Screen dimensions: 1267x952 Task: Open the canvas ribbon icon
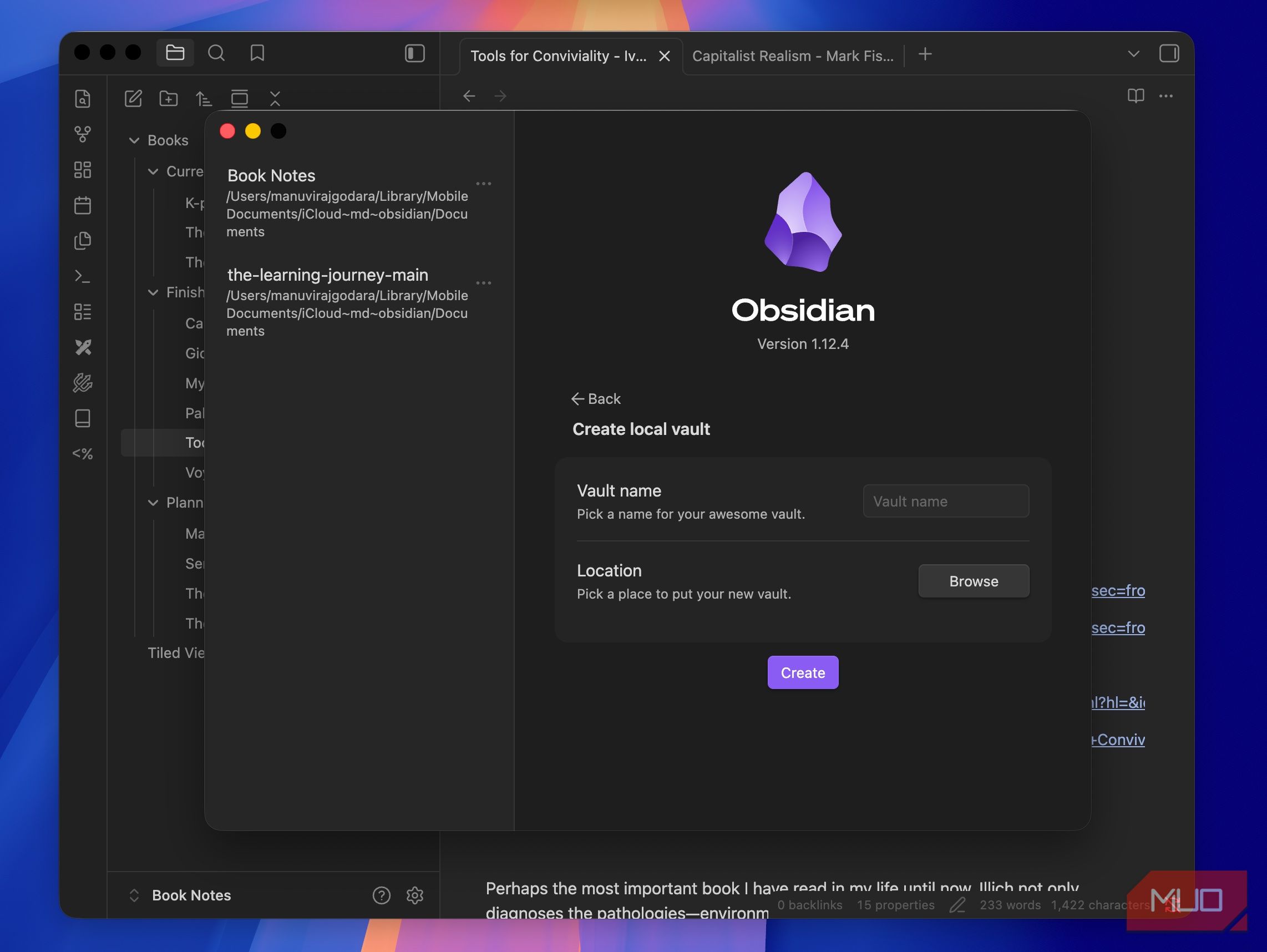click(83, 170)
